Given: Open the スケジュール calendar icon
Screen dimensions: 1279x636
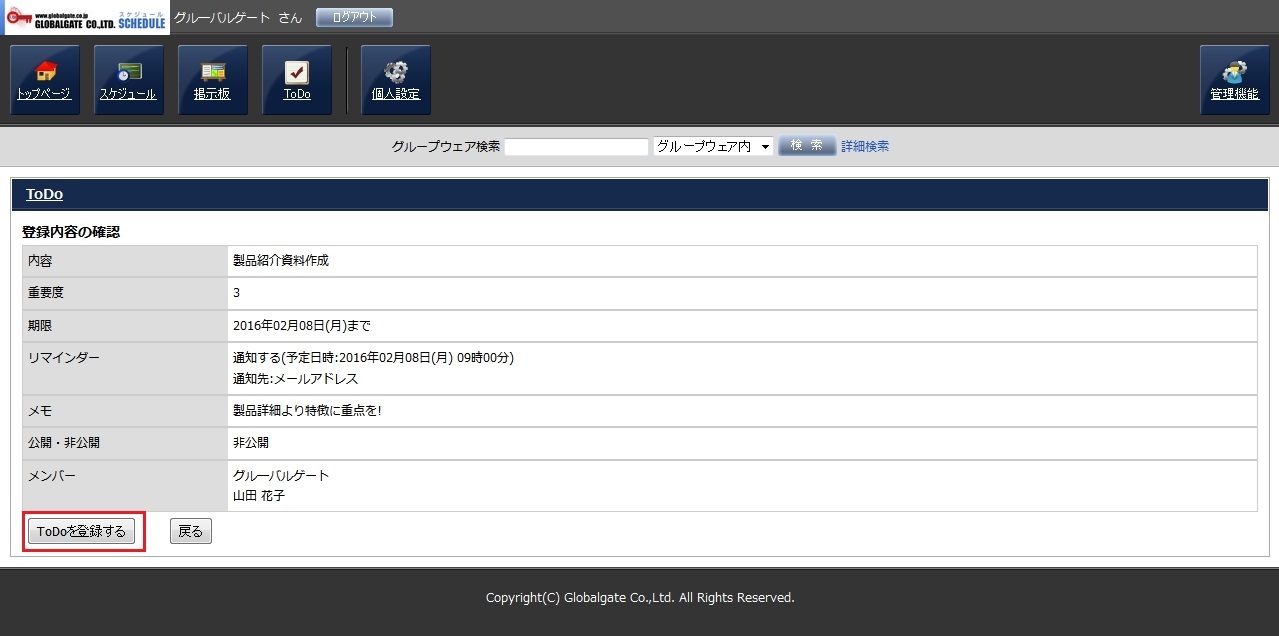Looking at the screenshot, I should (x=128, y=80).
